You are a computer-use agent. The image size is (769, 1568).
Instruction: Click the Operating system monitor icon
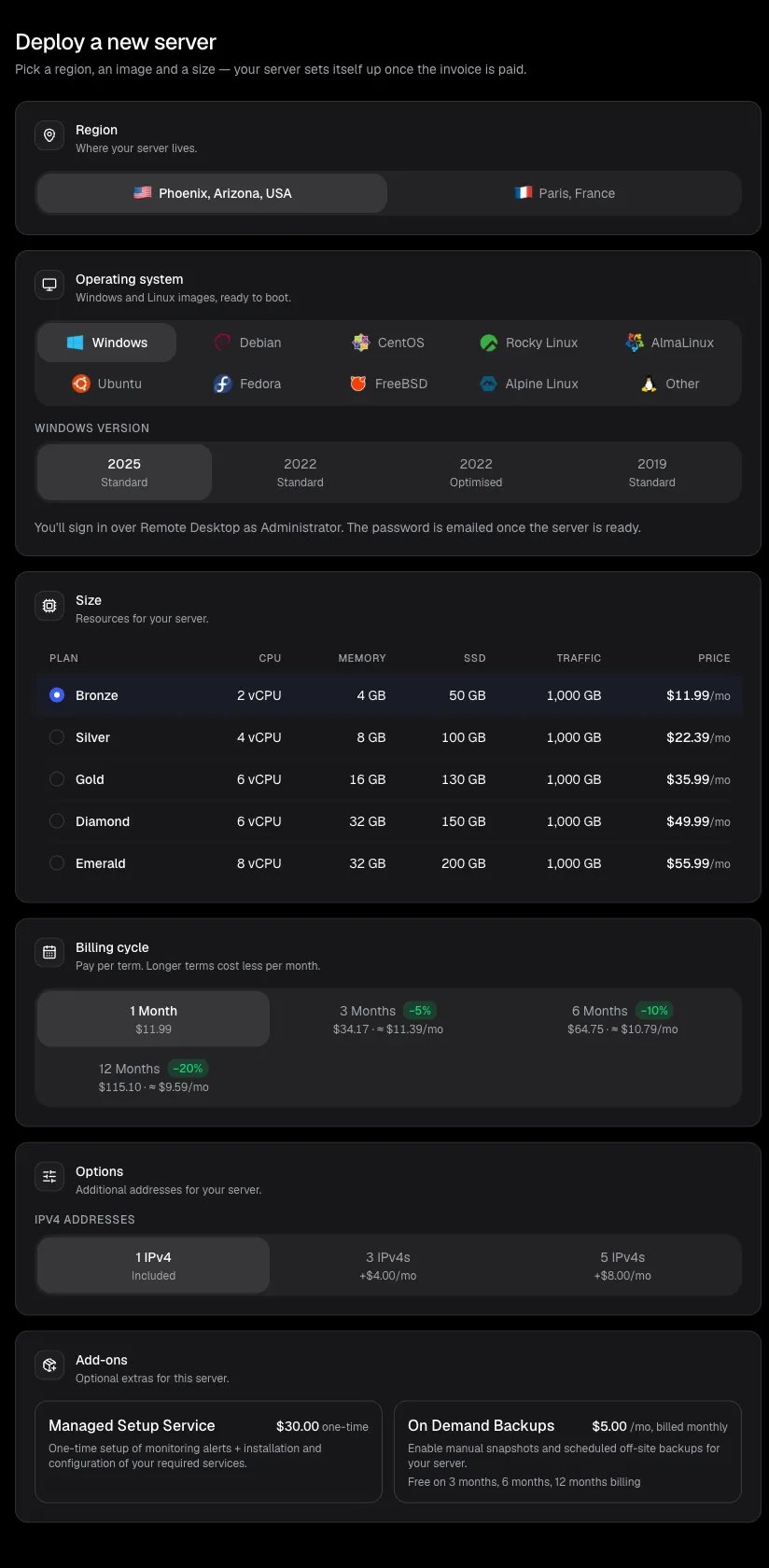click(49, 285)
